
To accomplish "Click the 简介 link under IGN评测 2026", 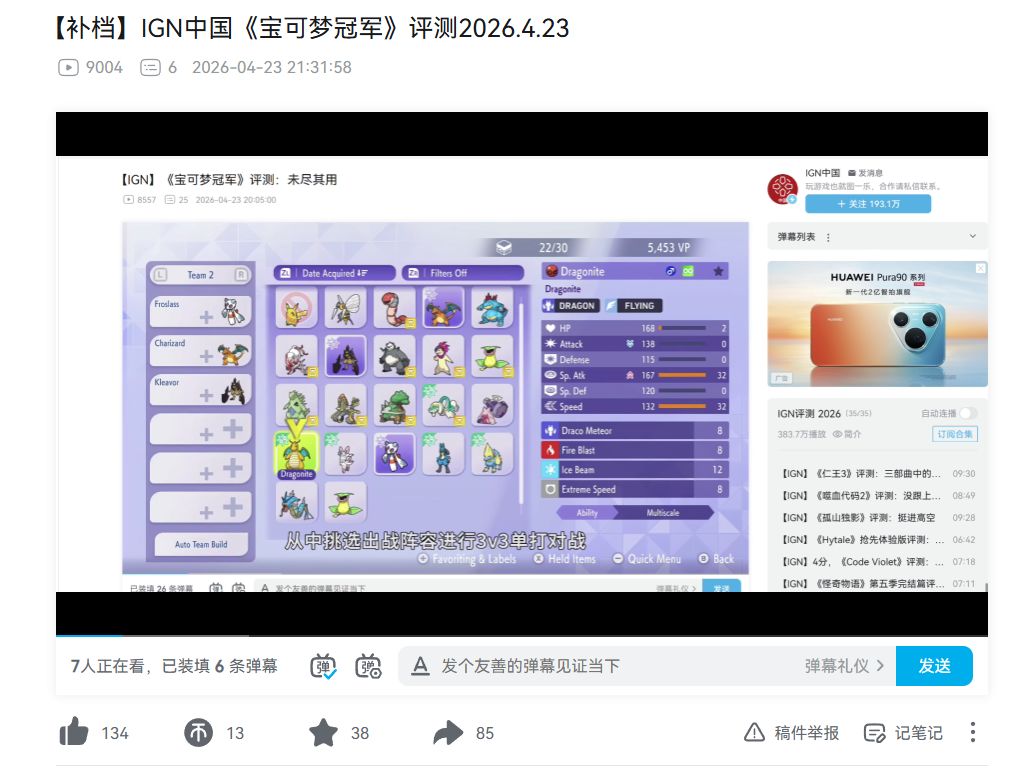I will [847, 434].
